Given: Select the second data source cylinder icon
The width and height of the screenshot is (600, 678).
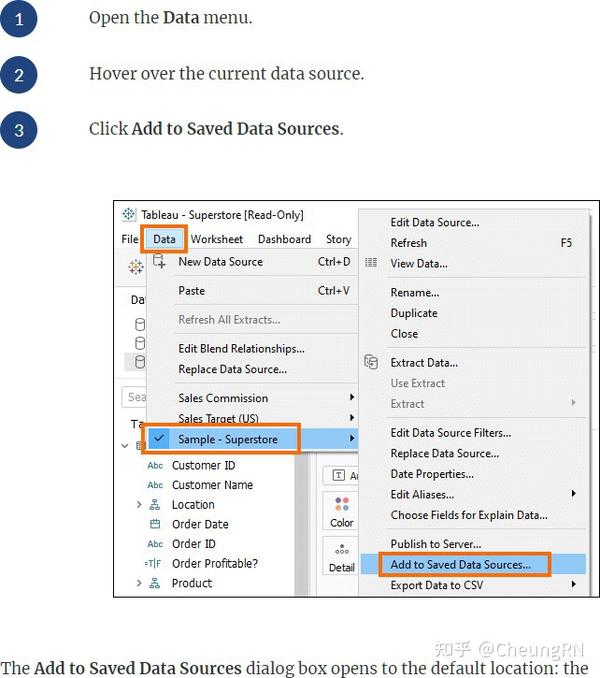Looking at the screenshot, I should click(x=140, y=343).
